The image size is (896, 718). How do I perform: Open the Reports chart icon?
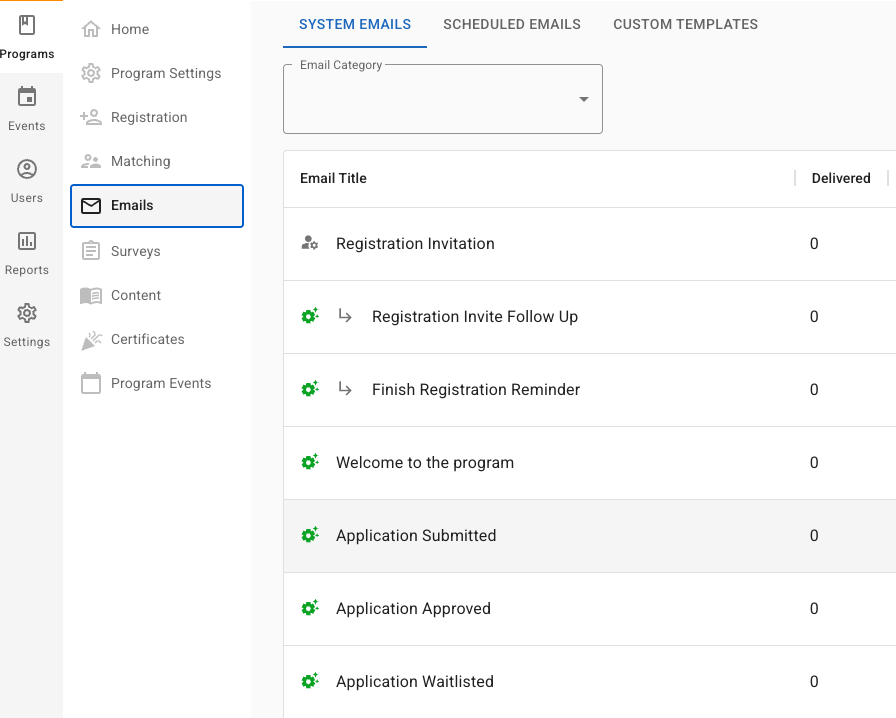27,241
